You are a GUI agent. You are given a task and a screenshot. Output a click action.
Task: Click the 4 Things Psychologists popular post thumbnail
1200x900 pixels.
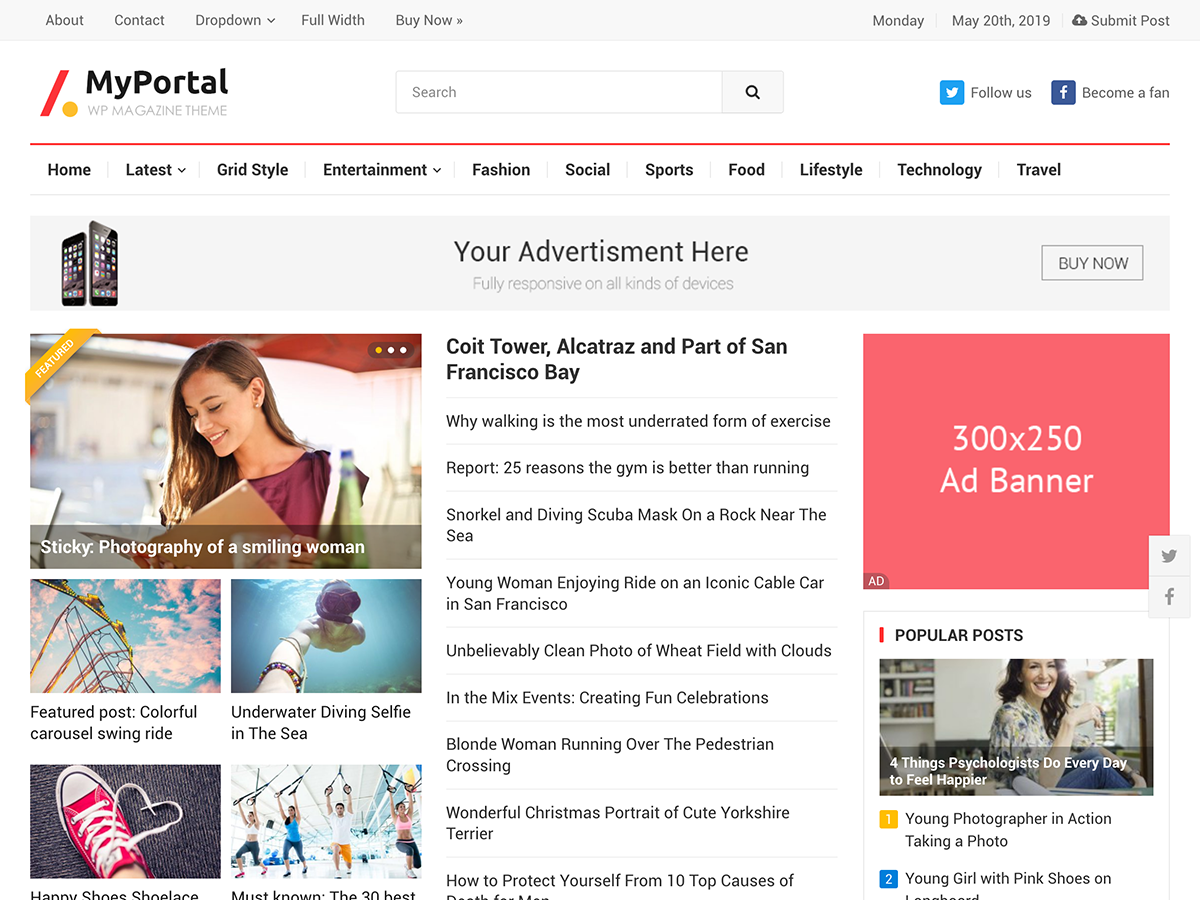(x=1016, y=727)
